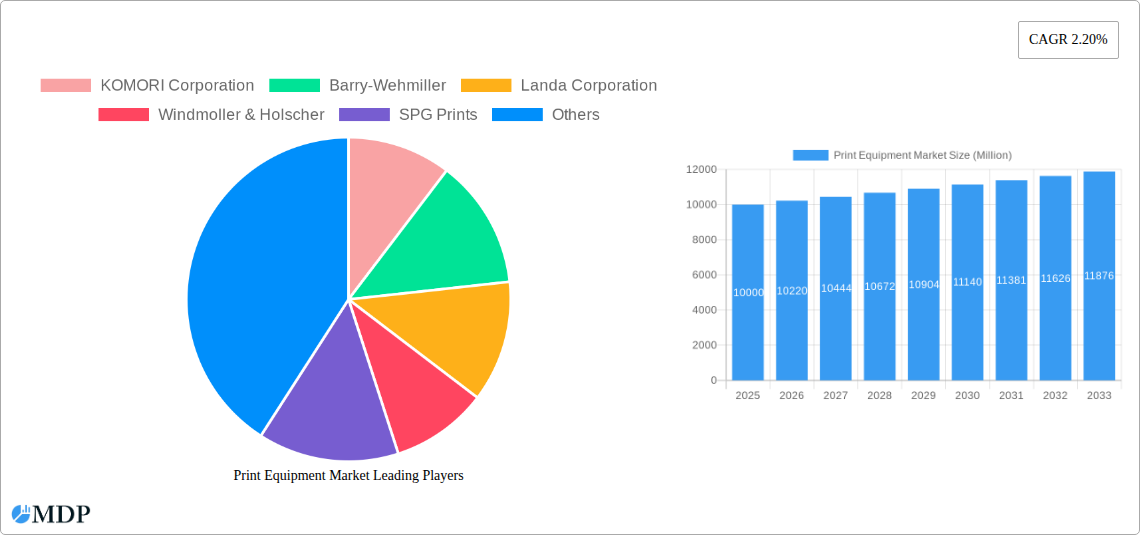Click the Barry-Wehmiller legend color swatch

coord(294,86)
